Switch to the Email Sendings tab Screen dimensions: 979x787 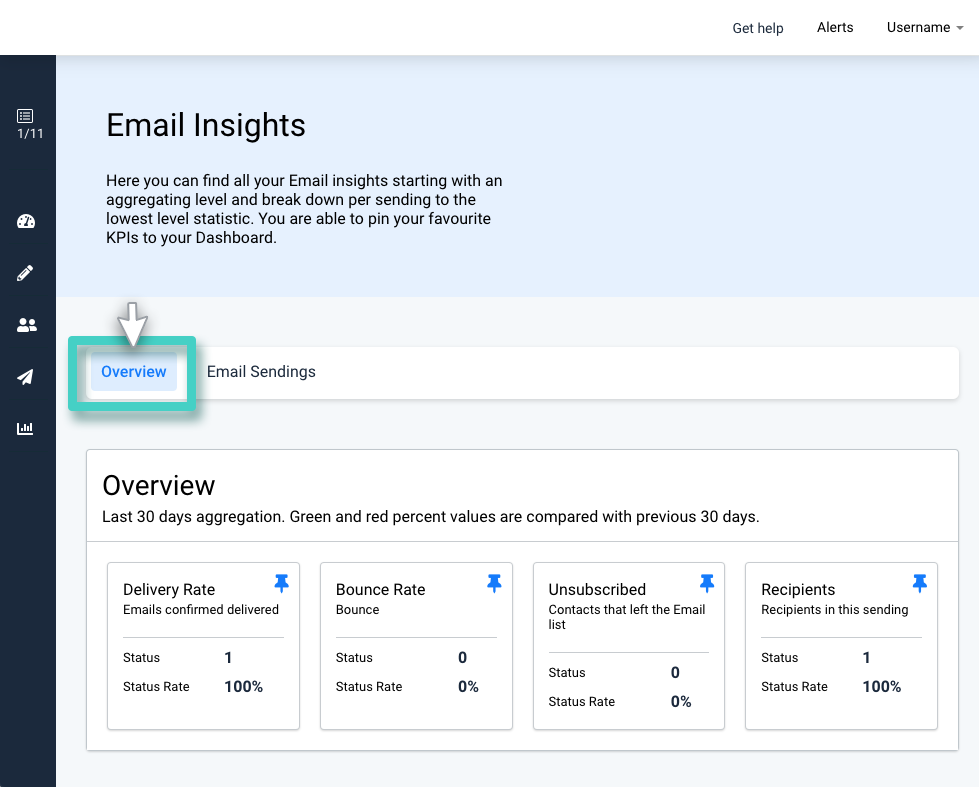click(x=261, y=372)
